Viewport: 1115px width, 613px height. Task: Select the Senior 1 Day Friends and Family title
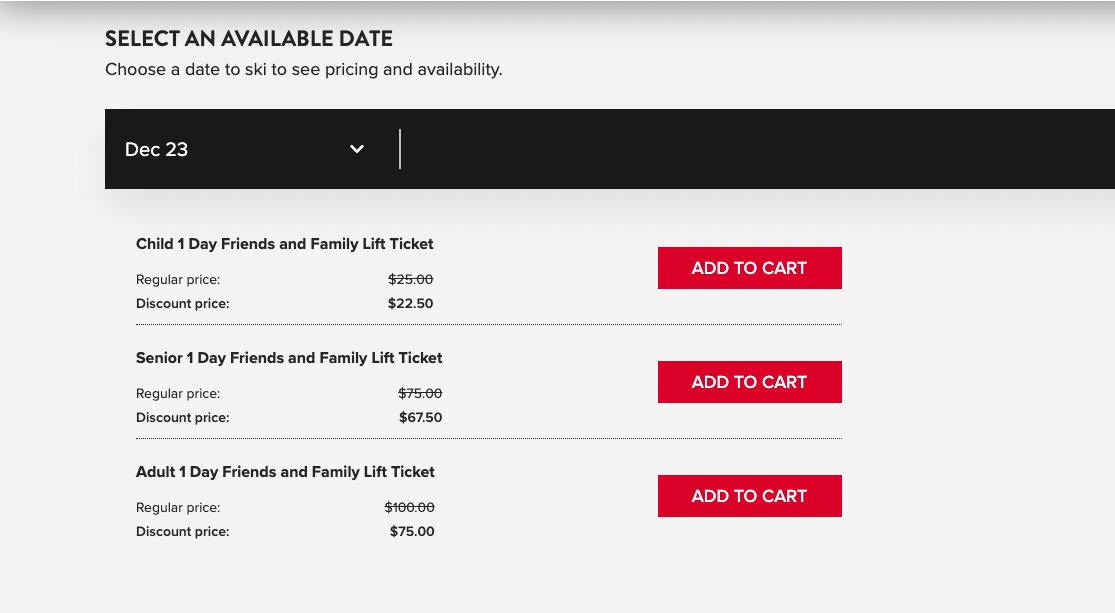[x=289, y=357]
